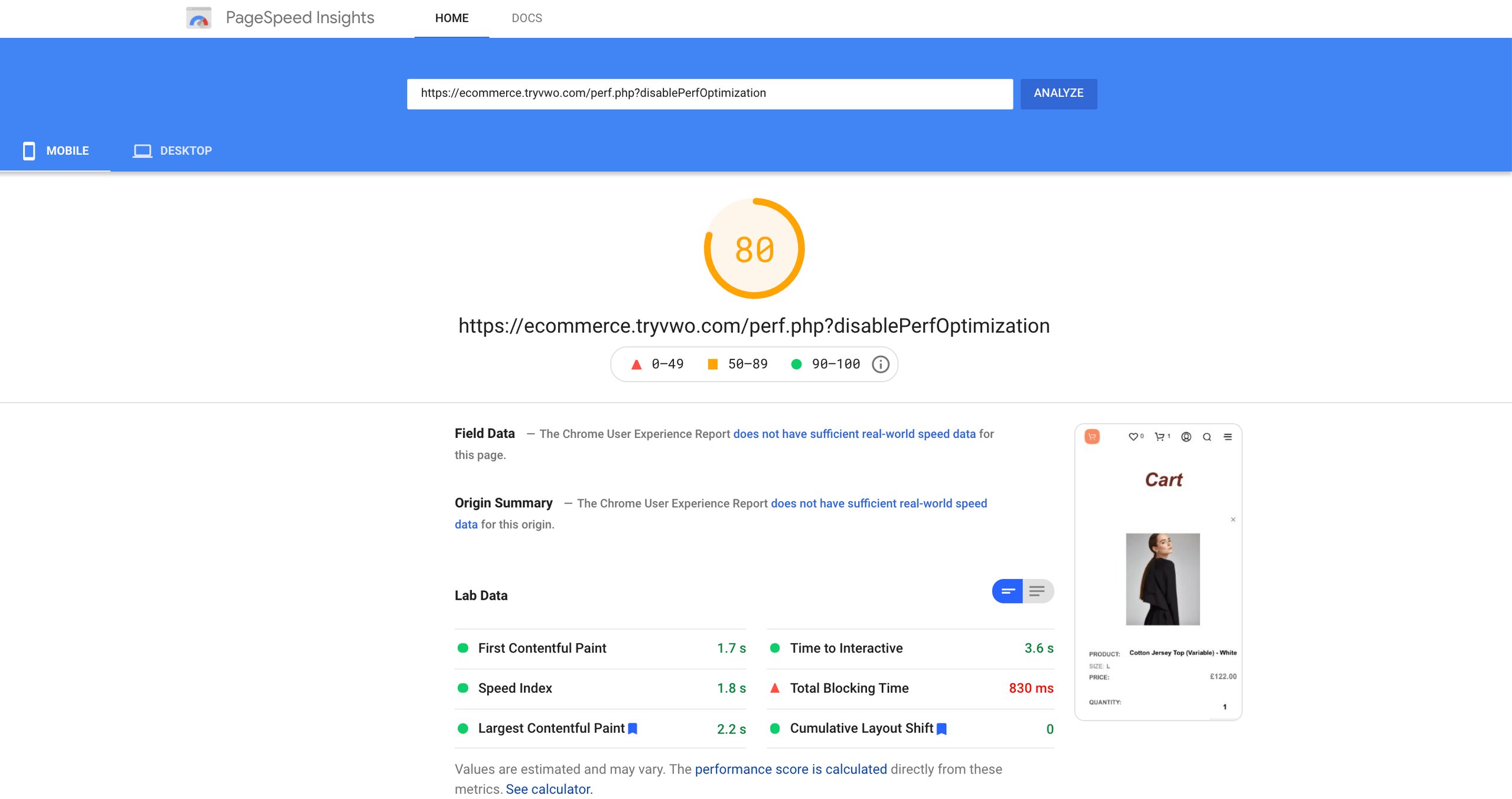Switch Lab Data to compact view toggle
Viewport: 1512px width, 799px height.
pyautogui.click(x=1008, y=591)
